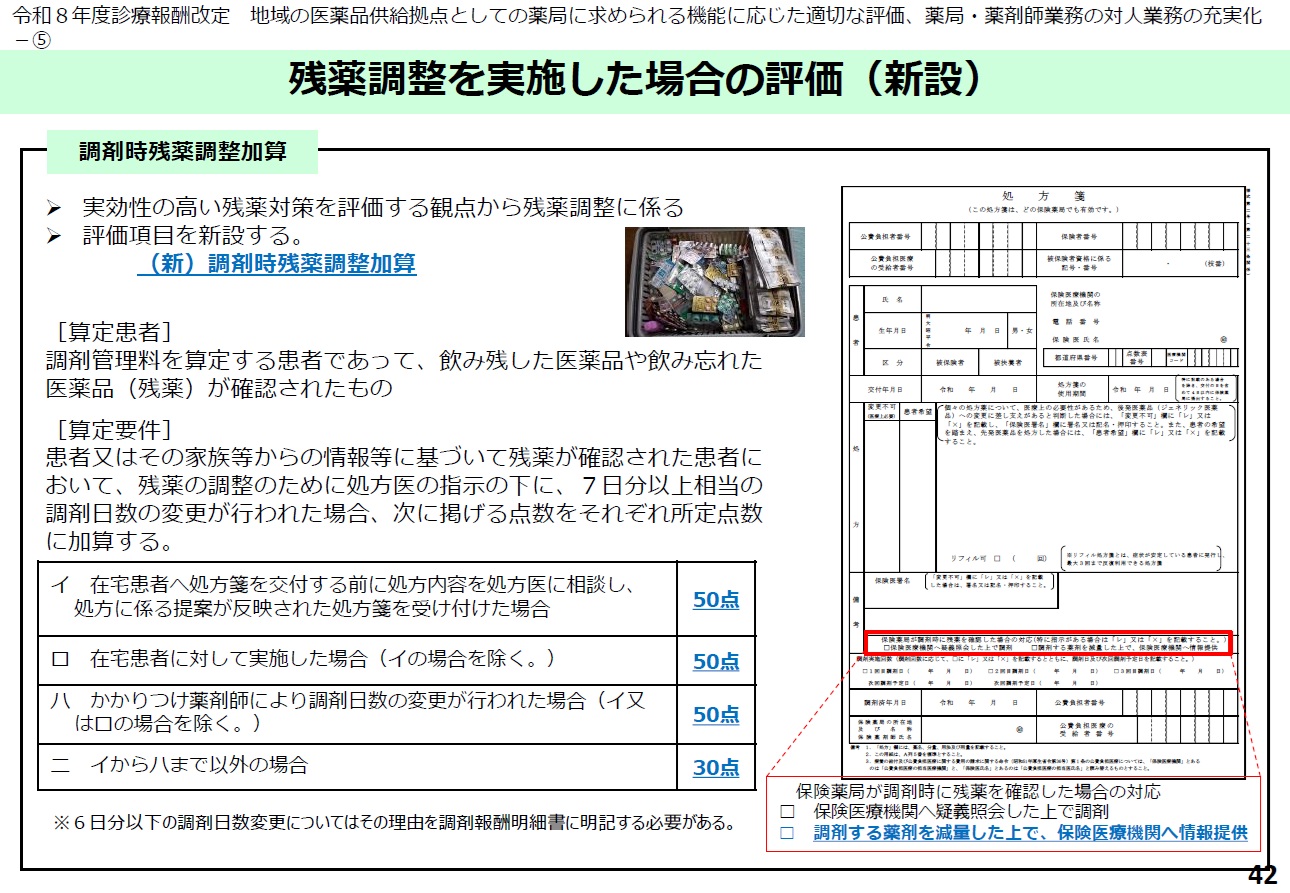
Task: Open the （新）調剤時残薬調整加算 link
Action: 276,264
